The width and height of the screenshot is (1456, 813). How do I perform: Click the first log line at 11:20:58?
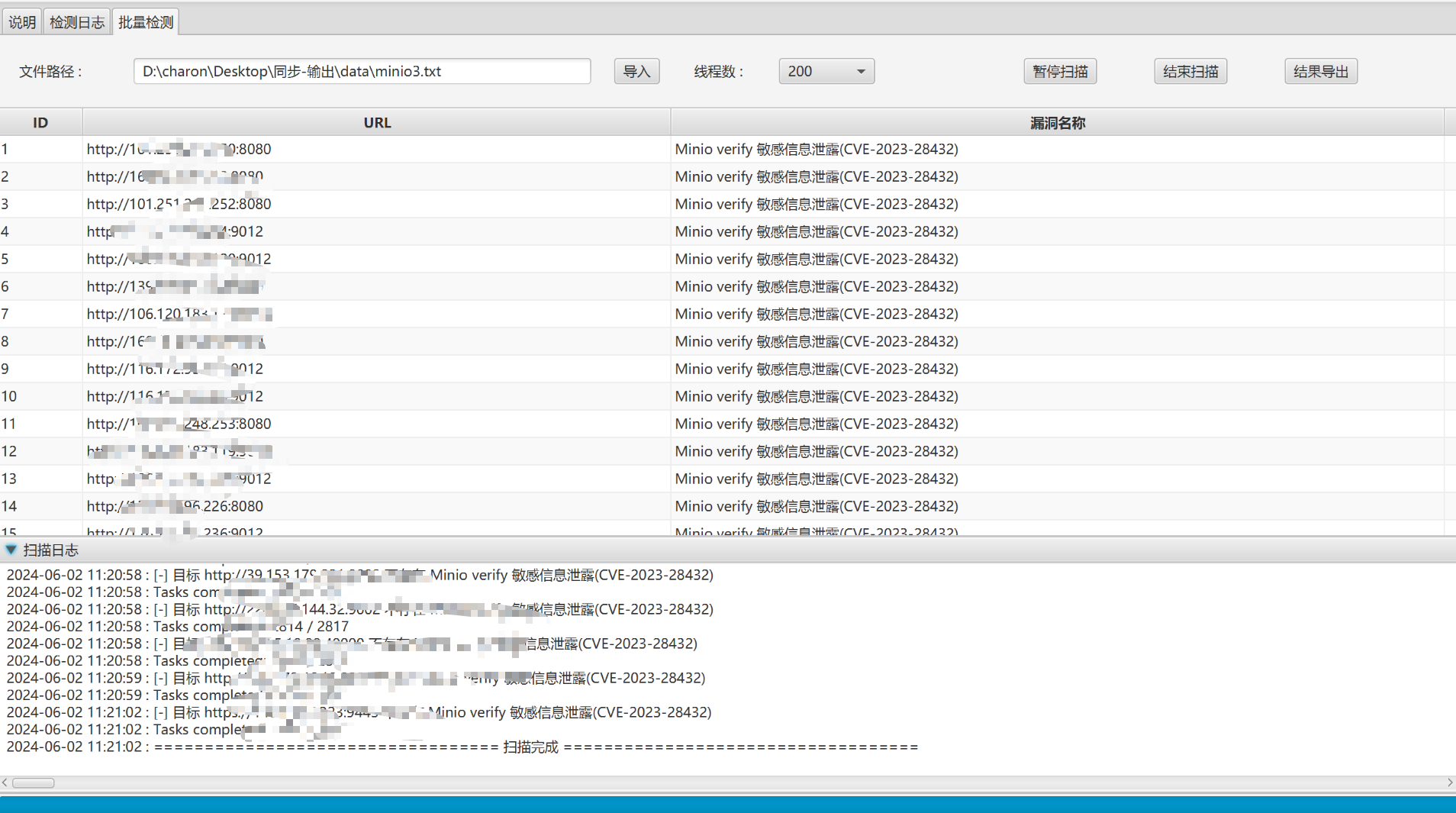tap(360, 575)
